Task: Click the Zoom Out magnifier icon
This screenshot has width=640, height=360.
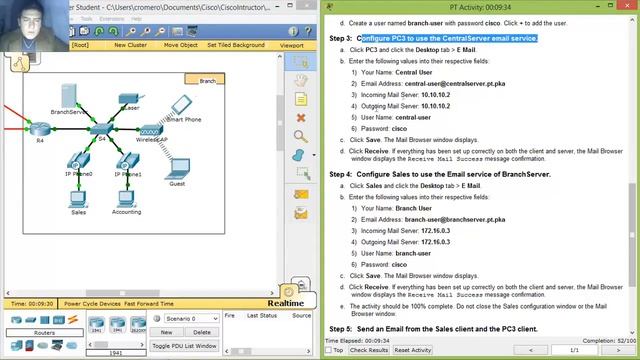Action: (x=160, y=31)
